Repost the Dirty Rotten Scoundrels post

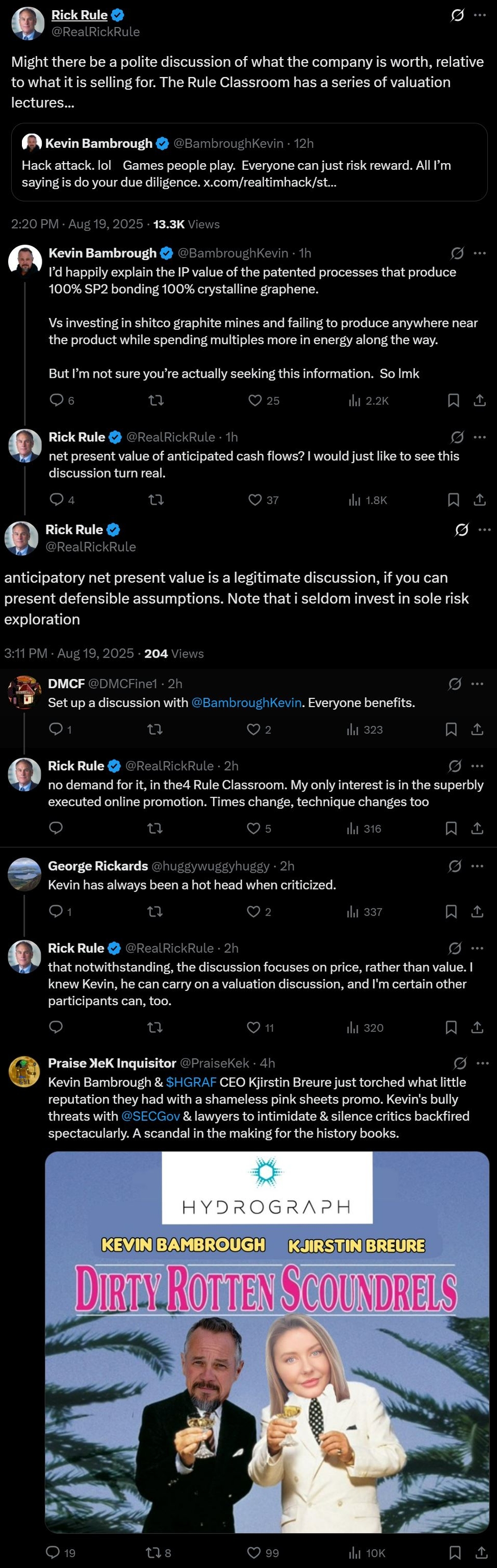pyautogui.click(x=154, y=1552)
